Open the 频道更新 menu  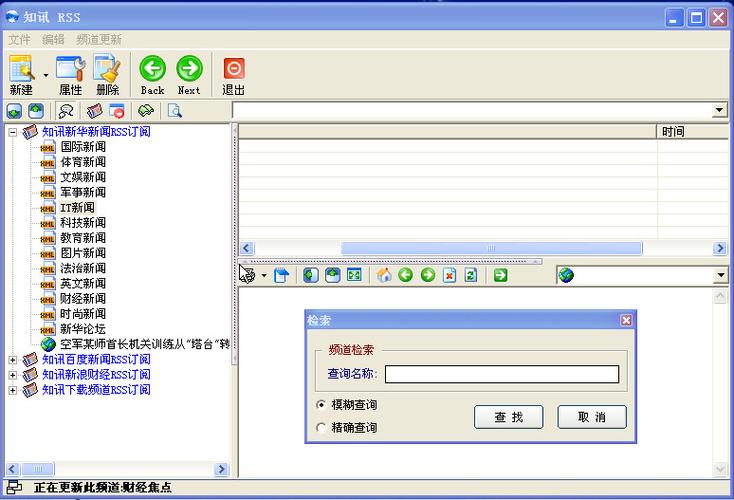(99, 40)
